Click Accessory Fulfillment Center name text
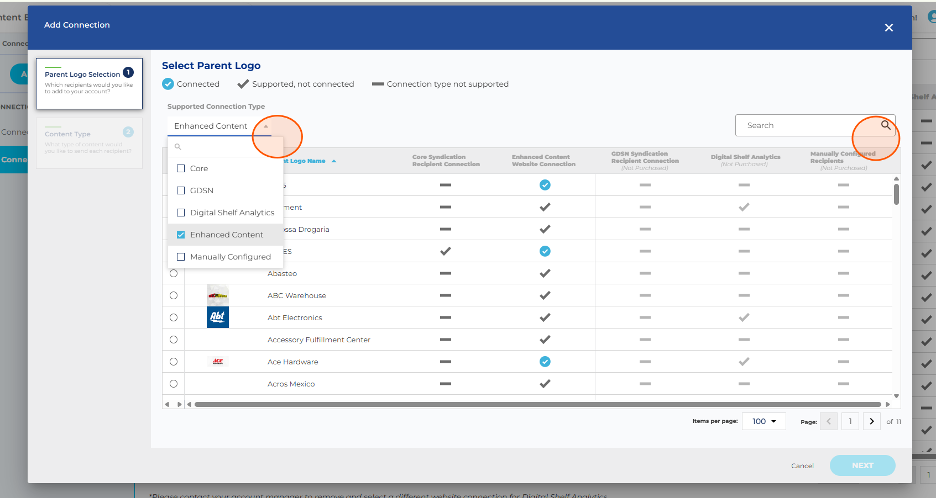The width and height of the screenshot is (936, 498). coord(319,340)
